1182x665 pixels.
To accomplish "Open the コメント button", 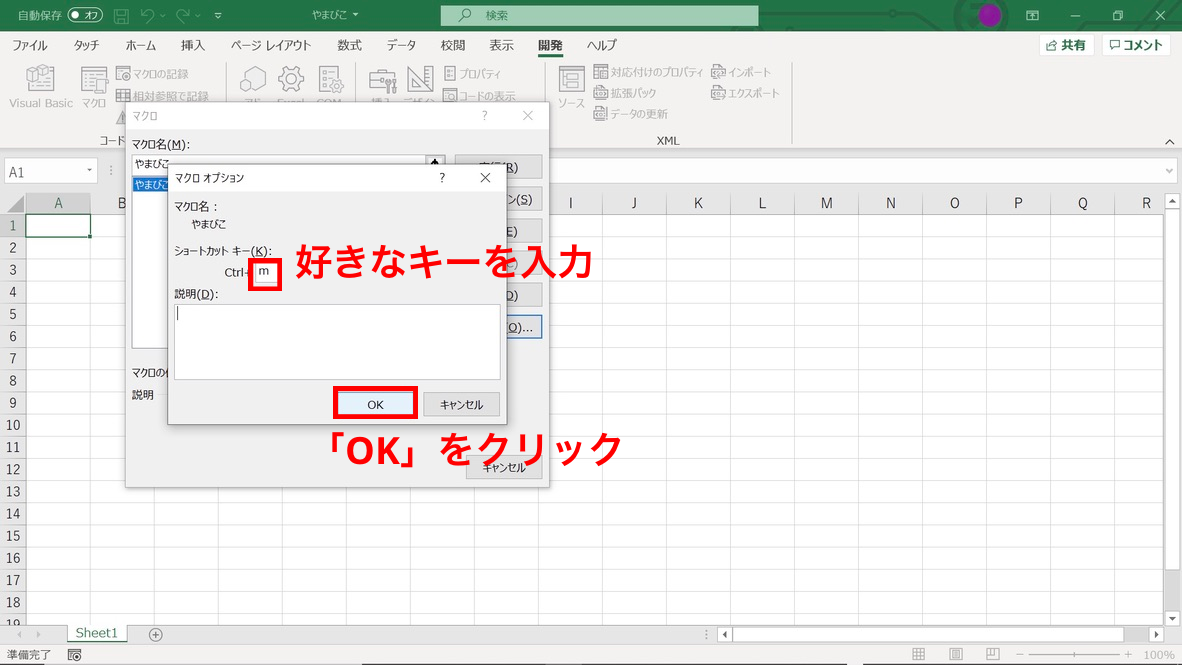I will coord(1136,45).
